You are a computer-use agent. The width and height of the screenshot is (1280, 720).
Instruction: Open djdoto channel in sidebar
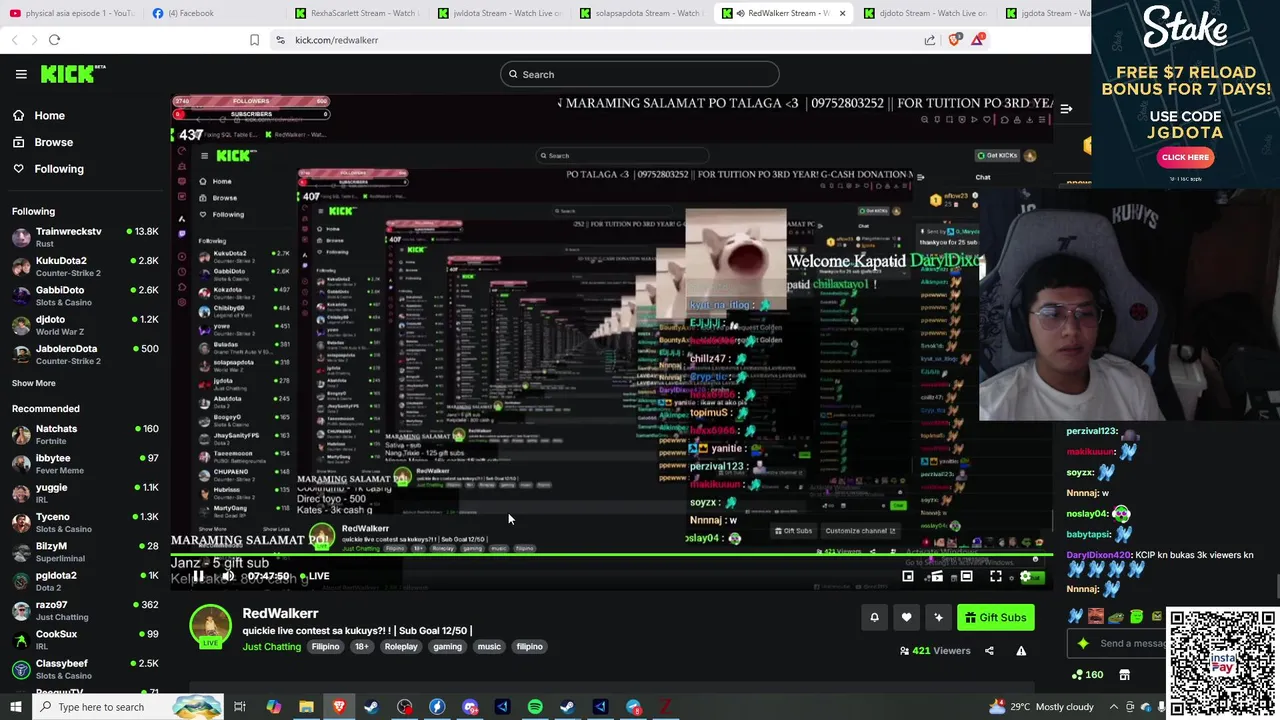click(85, 325)
